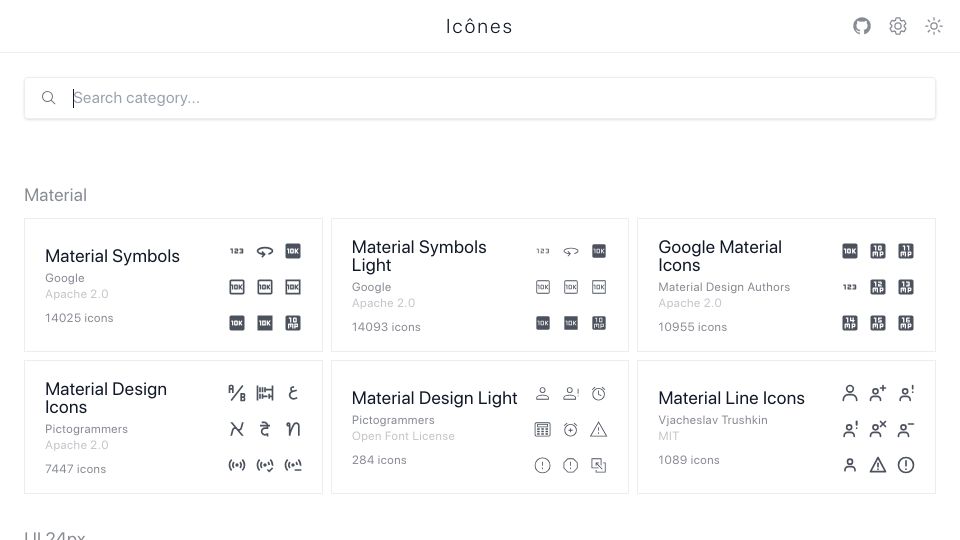The image size is (960, 540).
Task: Click the Icônes title in the header
Action: (x=479, y=26)
